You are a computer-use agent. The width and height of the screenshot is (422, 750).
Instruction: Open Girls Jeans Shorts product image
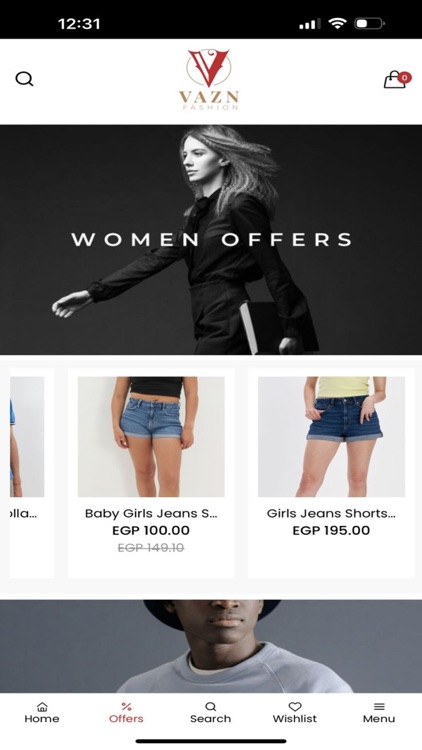(332, 437)
